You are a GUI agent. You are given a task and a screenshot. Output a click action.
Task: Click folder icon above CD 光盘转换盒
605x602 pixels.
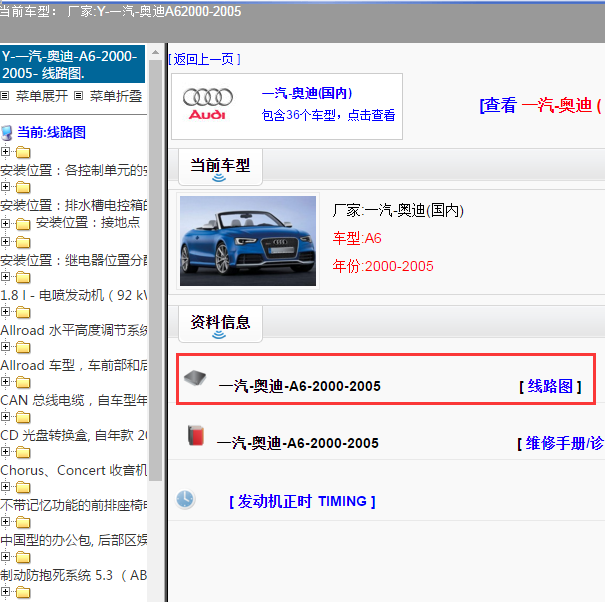tap(23, 417)
